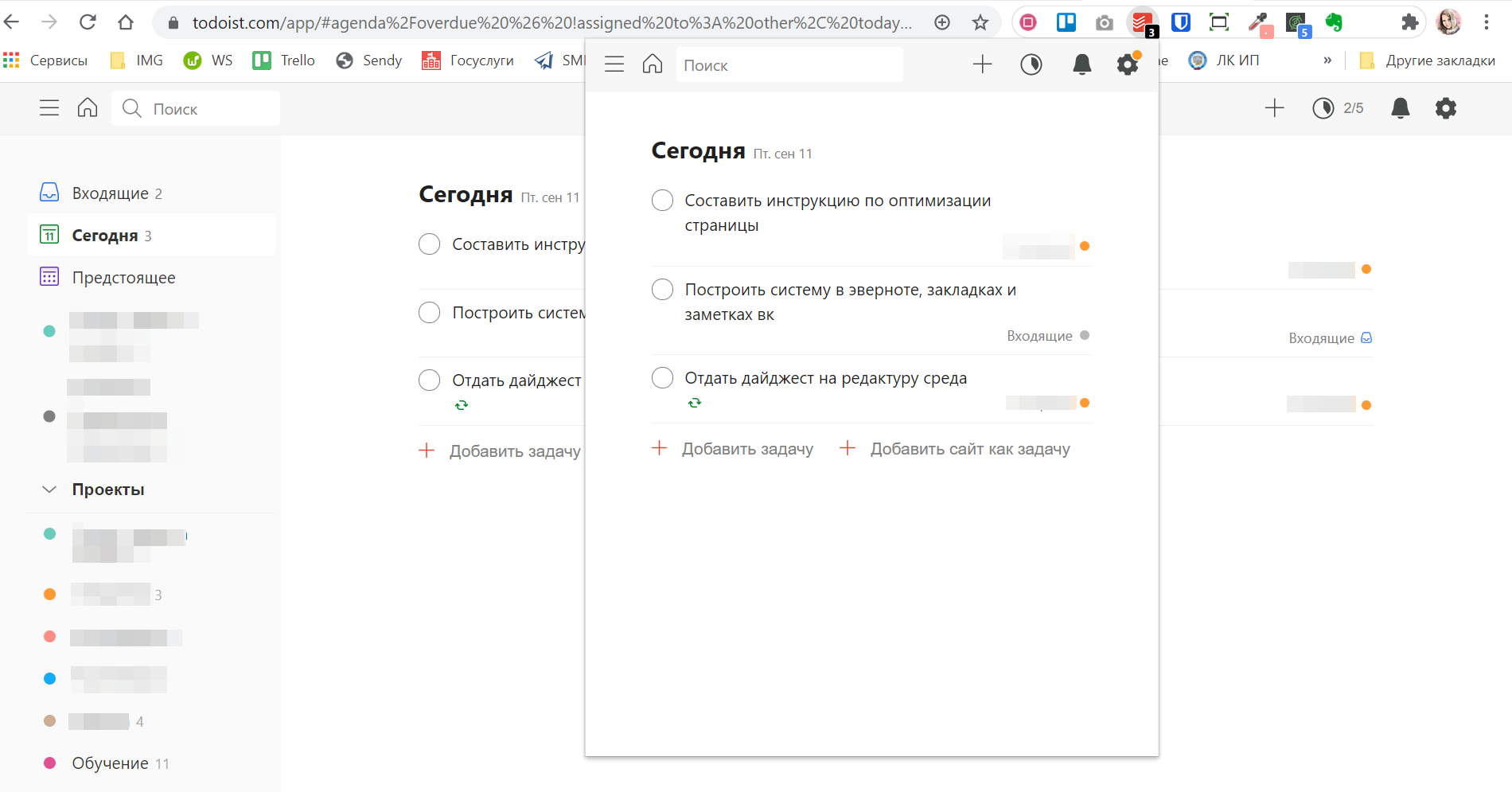The height and width of the screenshot is (792, 1512).
Task: Mark 'Отдать дайджест на редактуру среда' done in popup
Action: [x=662, y=378]
